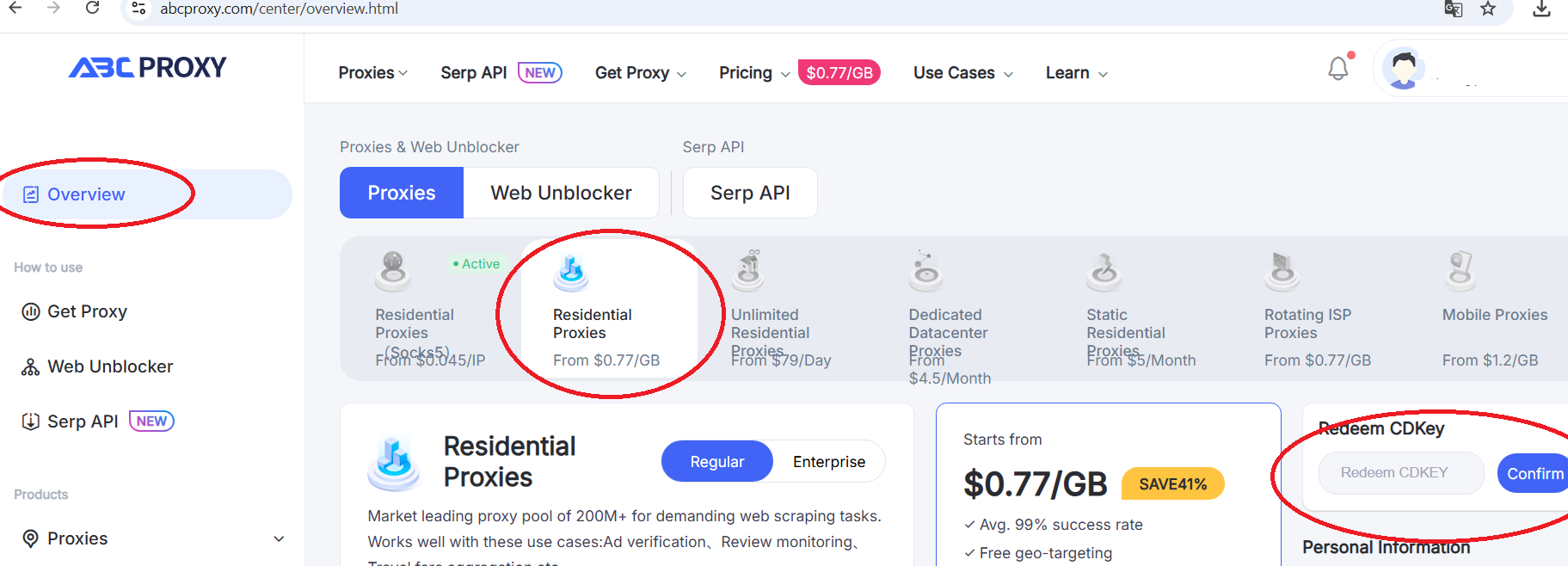Select Static Residential Proxies product icon

[x=1104, y=271]
